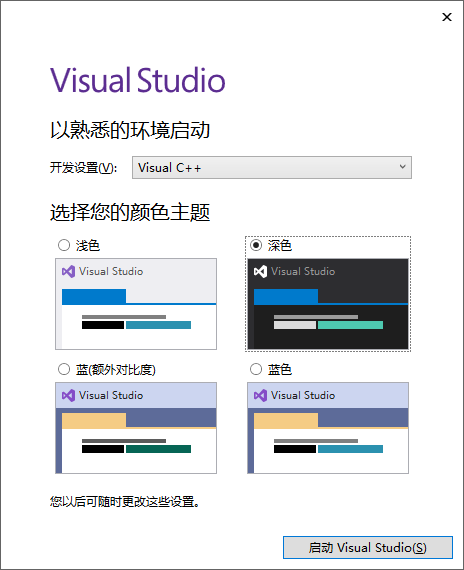Screen dimensions: 464x570
Task: Click the light theme preview thumbnail
Action: 136,304
